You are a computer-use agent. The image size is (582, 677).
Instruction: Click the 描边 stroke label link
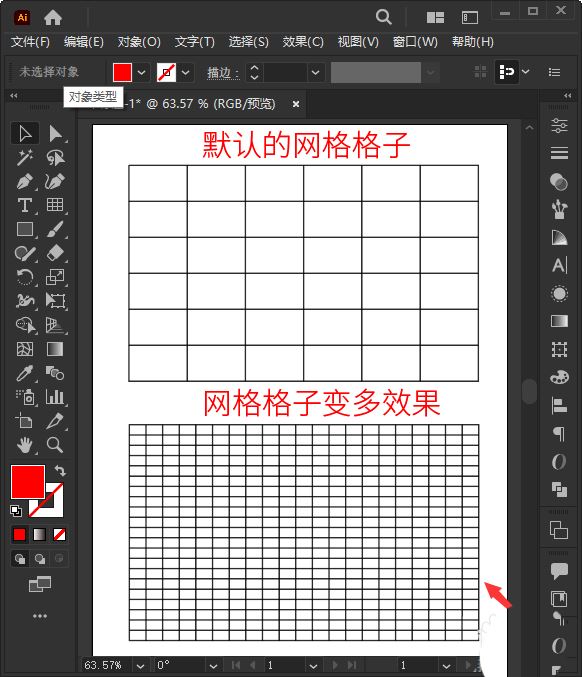click(223, 73)
